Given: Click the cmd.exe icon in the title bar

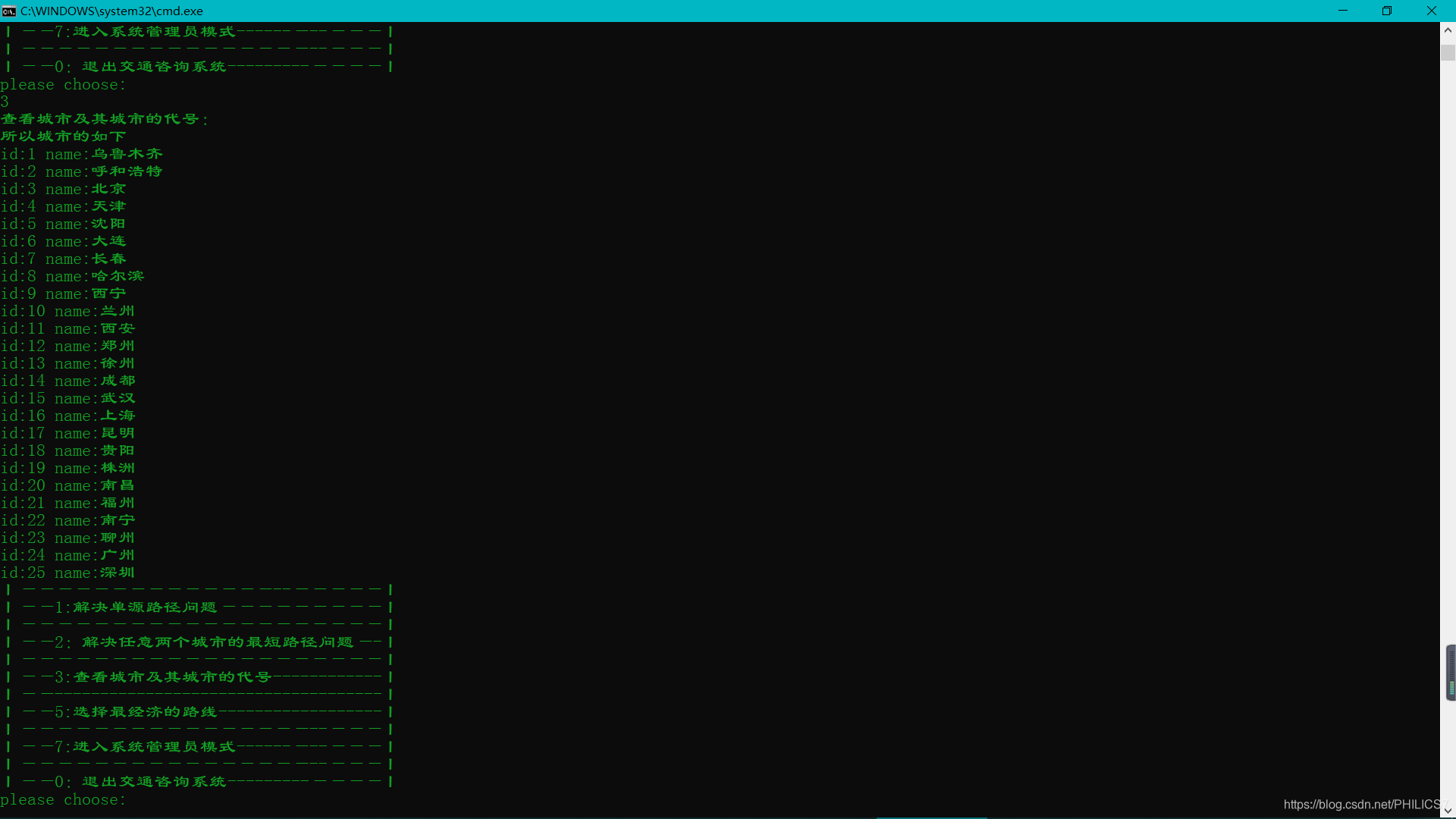Looking at the screenshot, I should (x=9, y=11).
